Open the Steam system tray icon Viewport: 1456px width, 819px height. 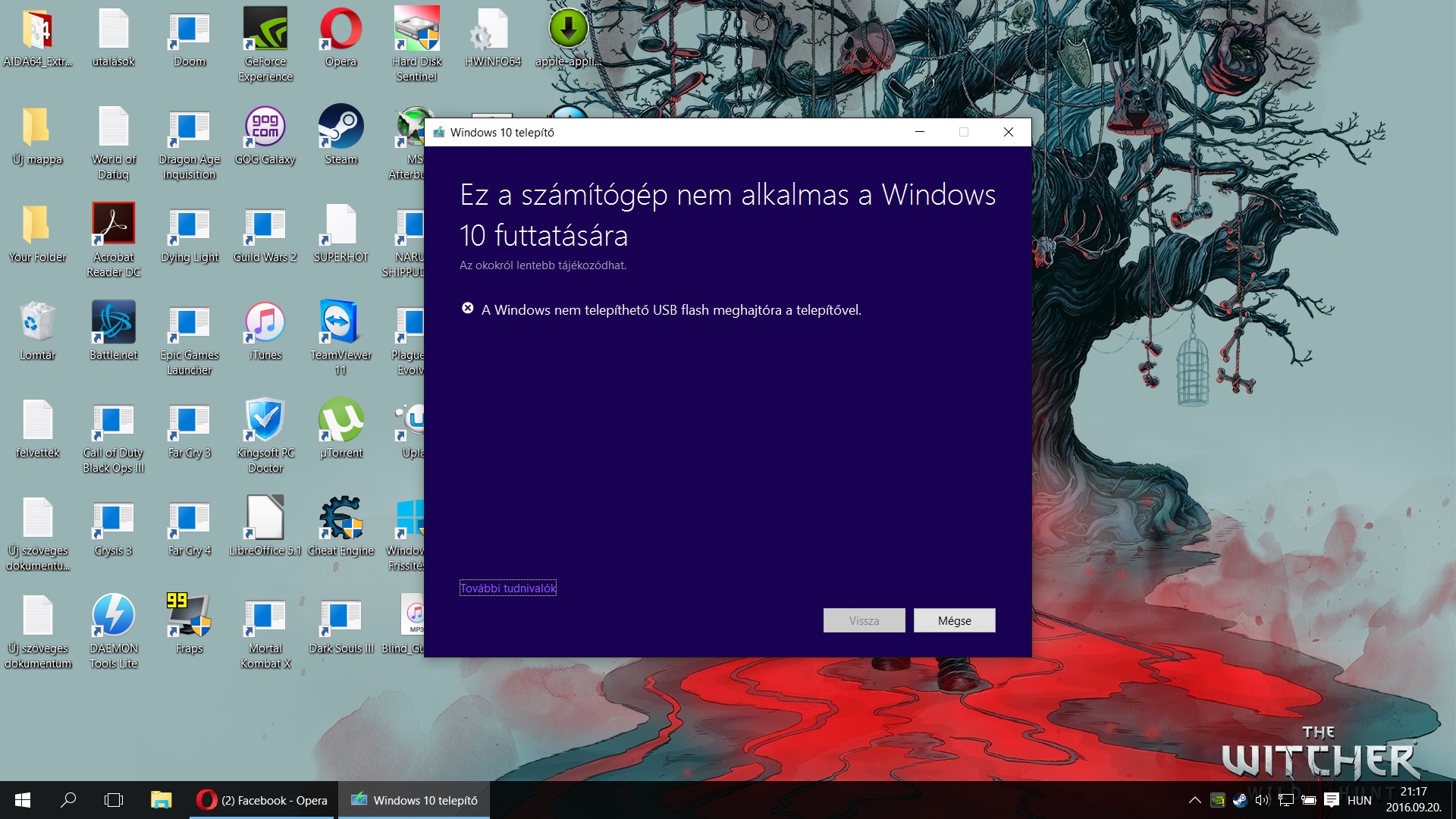[1240, 800]
